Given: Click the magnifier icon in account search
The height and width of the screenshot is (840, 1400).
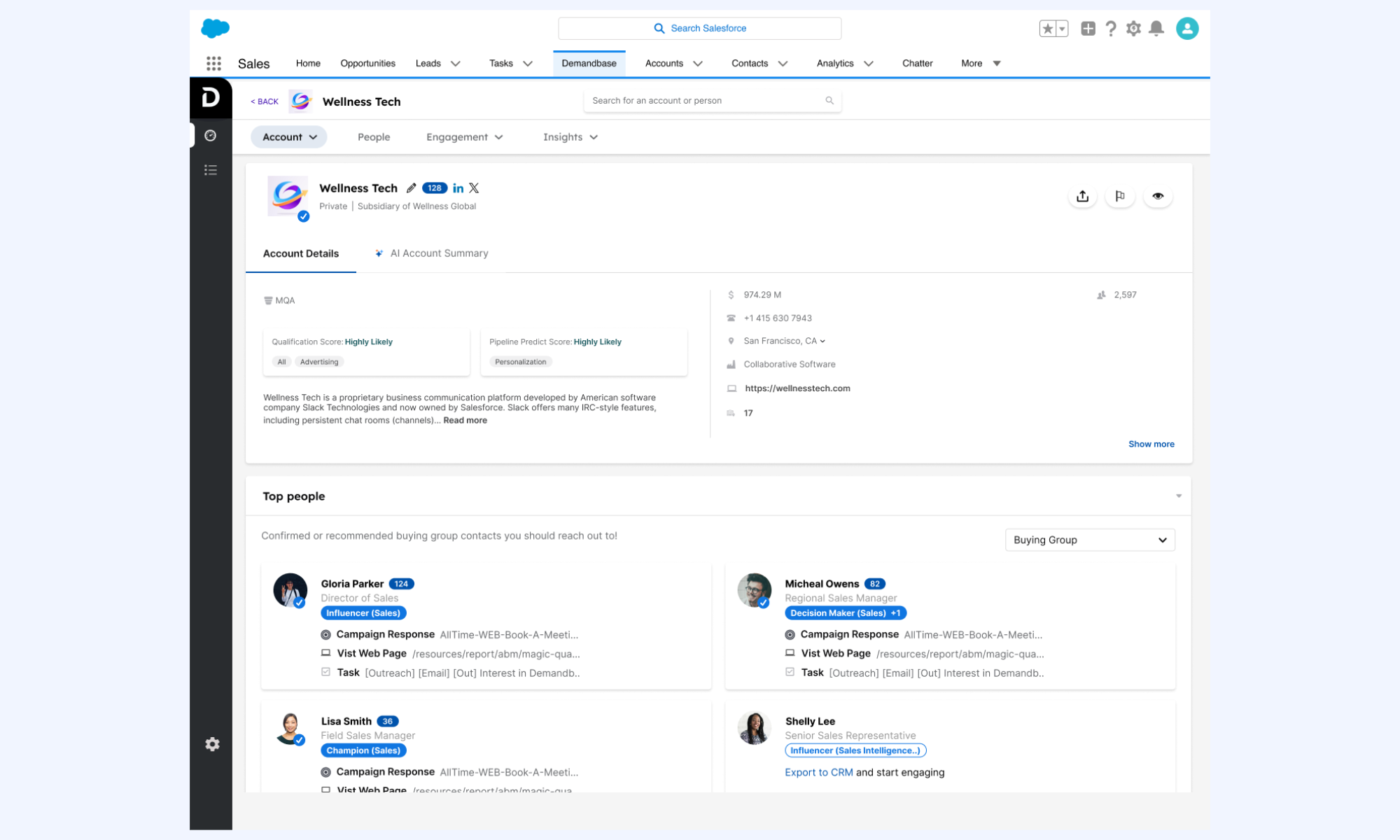Looking at the screenshot, I should [x=829, y=101].
